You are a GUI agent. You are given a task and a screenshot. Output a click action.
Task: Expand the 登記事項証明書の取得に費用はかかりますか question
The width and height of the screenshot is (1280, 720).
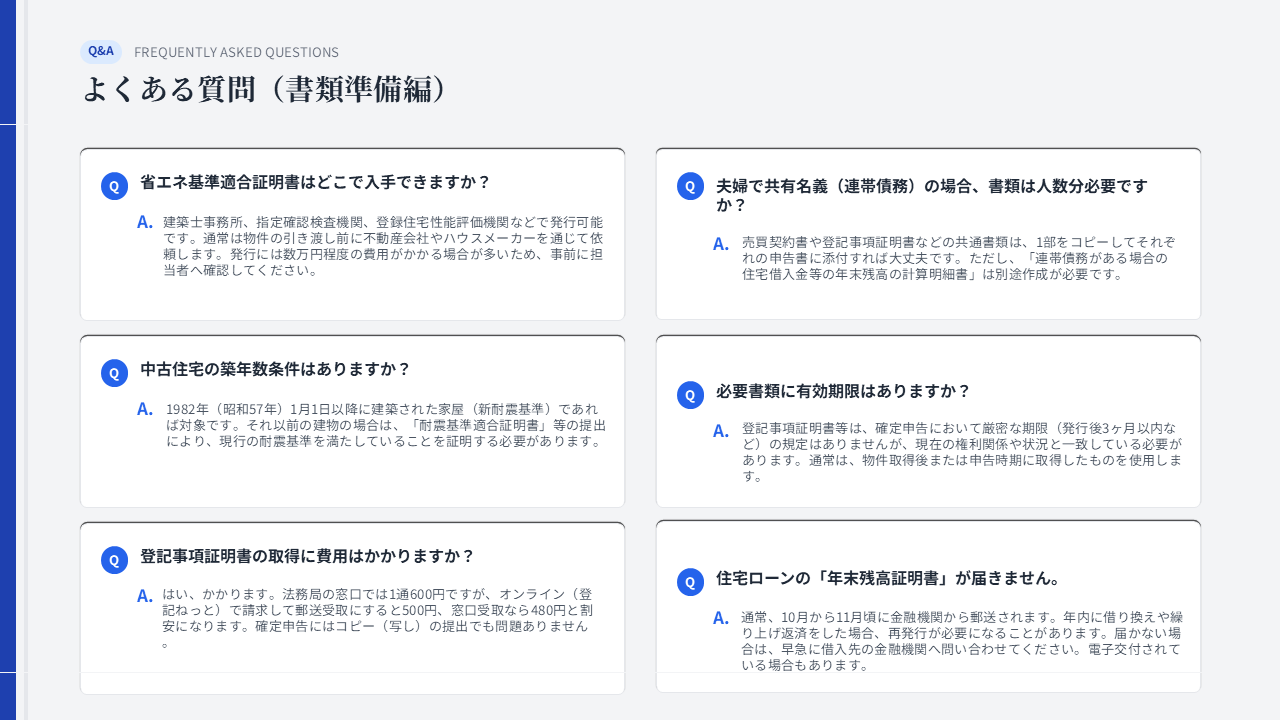click(307, 556)
